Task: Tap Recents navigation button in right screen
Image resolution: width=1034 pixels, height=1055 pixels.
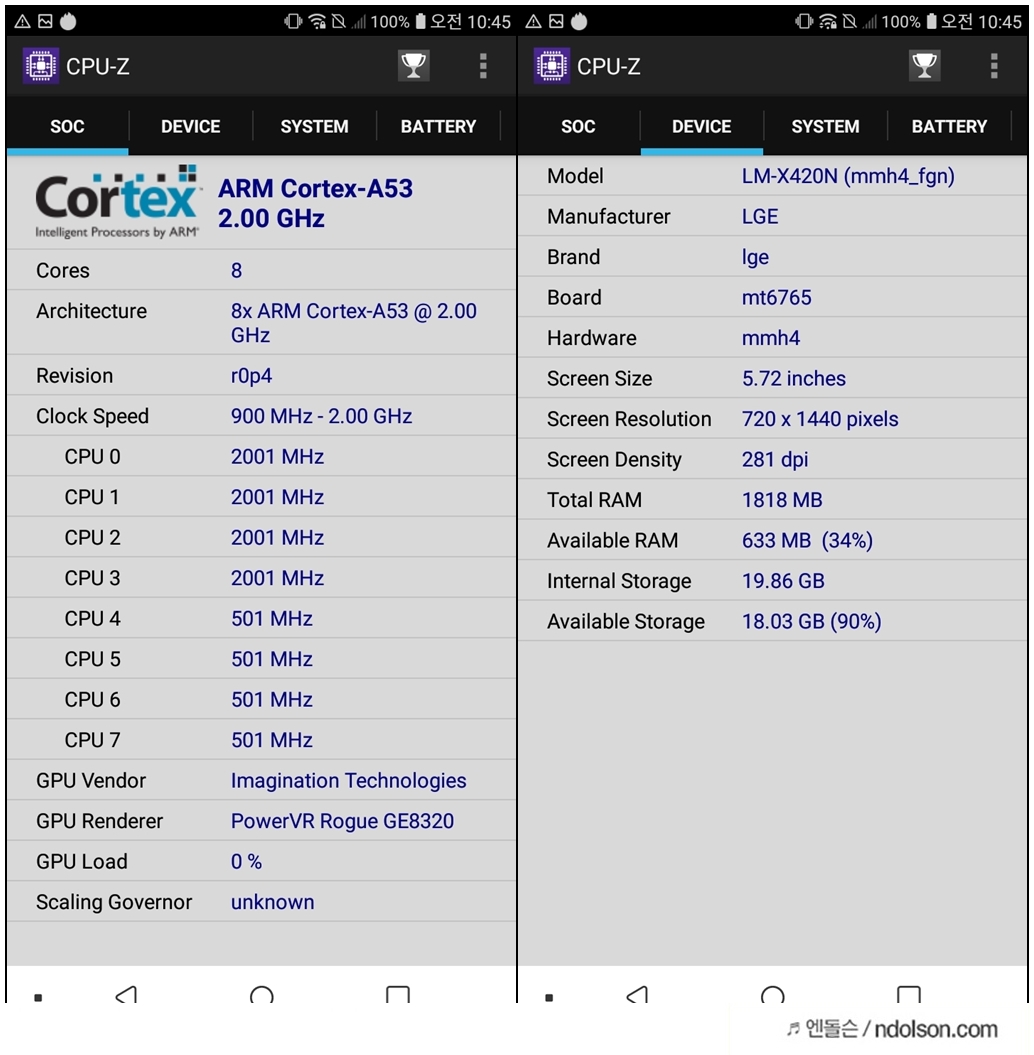Action: tap(909, 994)
